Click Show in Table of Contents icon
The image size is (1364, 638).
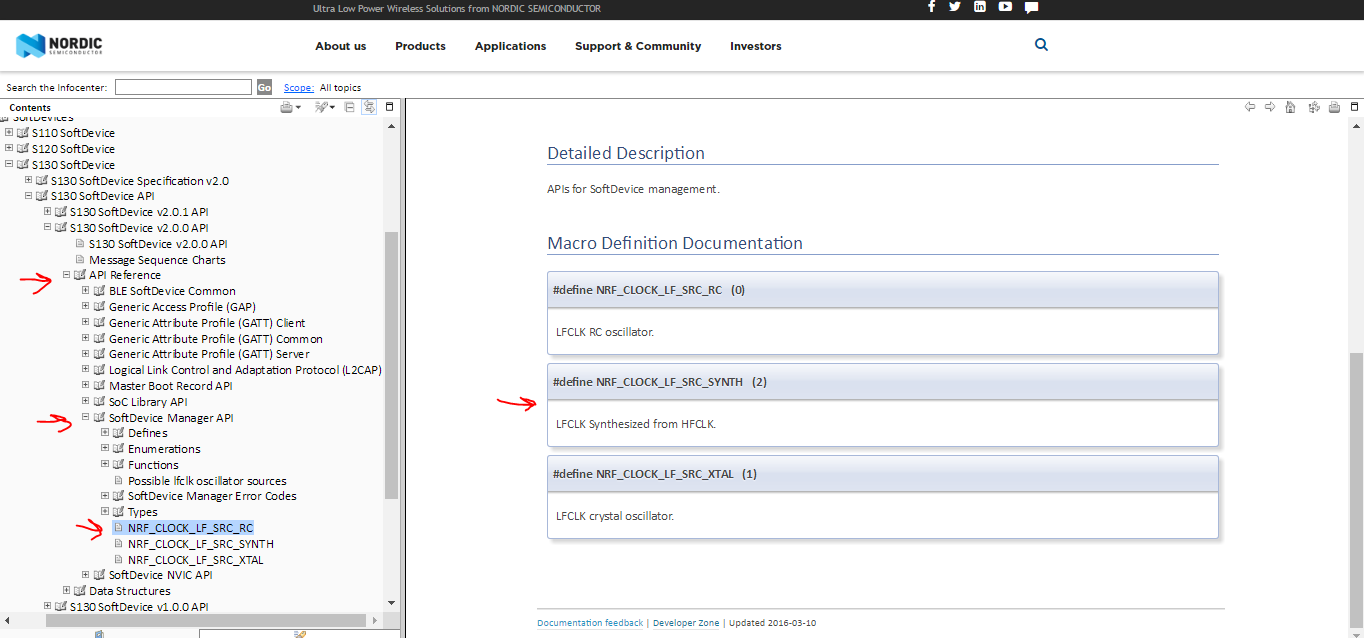click(1312, 107)
